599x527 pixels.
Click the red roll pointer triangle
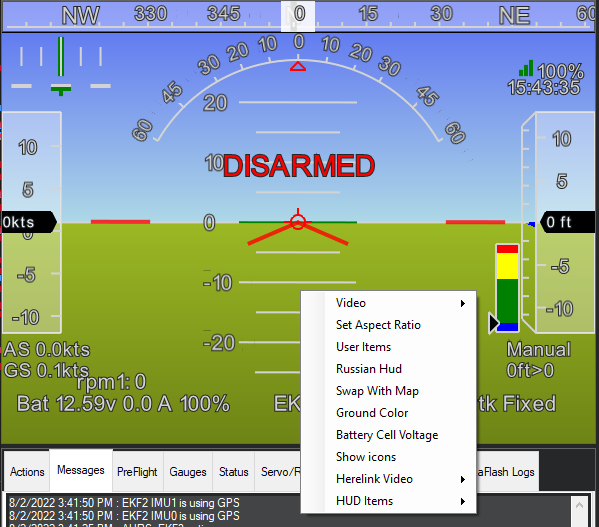tap(298, 67)
